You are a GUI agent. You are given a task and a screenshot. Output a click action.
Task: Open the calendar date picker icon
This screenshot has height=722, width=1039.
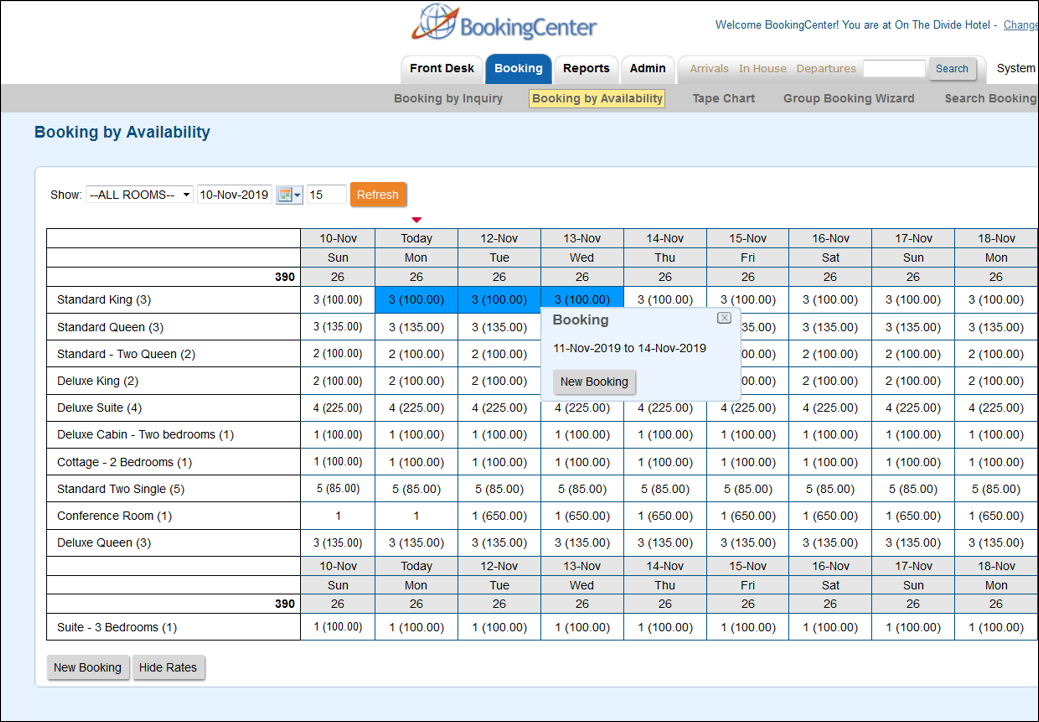290,195
